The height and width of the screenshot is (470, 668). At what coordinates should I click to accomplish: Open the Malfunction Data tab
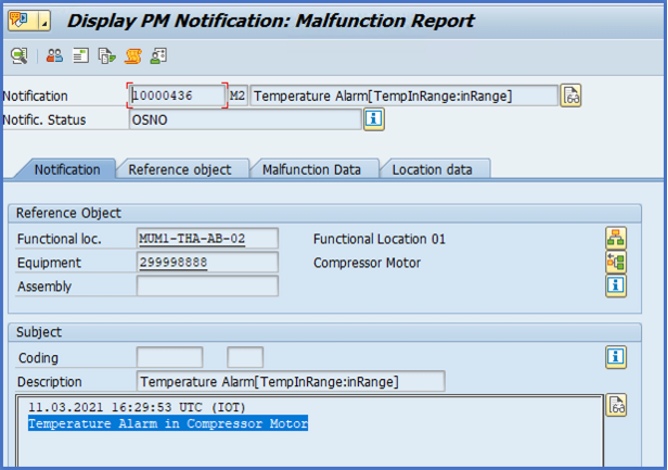(311, 170)
